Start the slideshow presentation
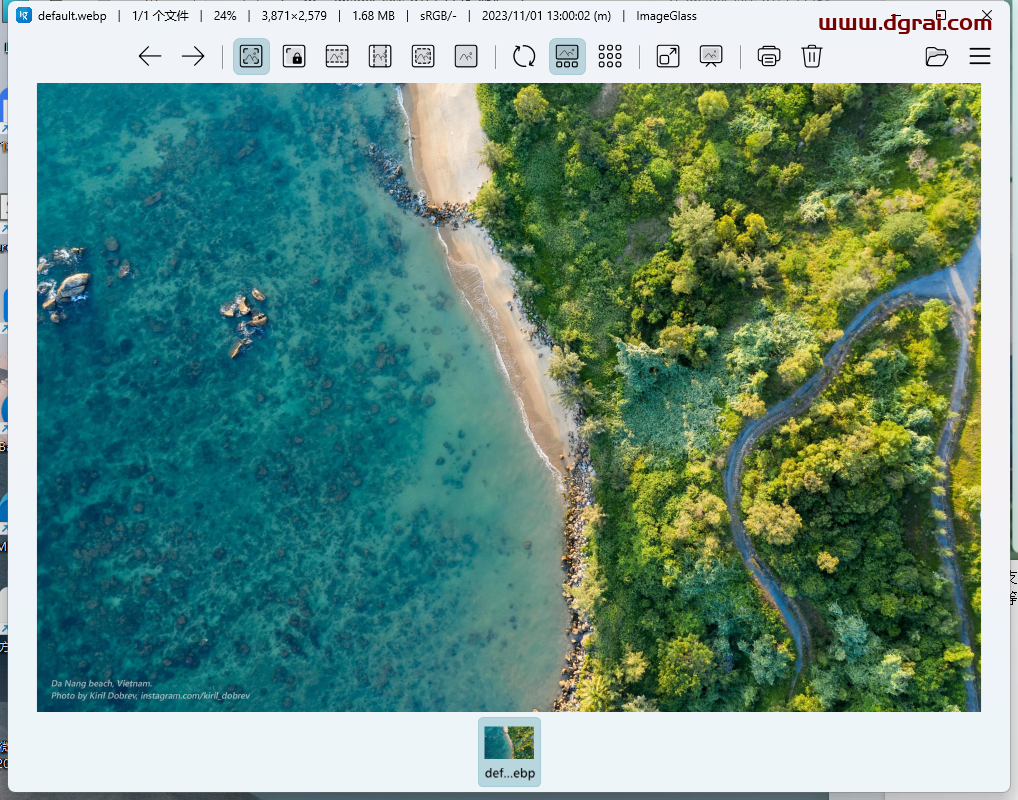This screenshot has width=1018, height=800. [x=711, y=56]
